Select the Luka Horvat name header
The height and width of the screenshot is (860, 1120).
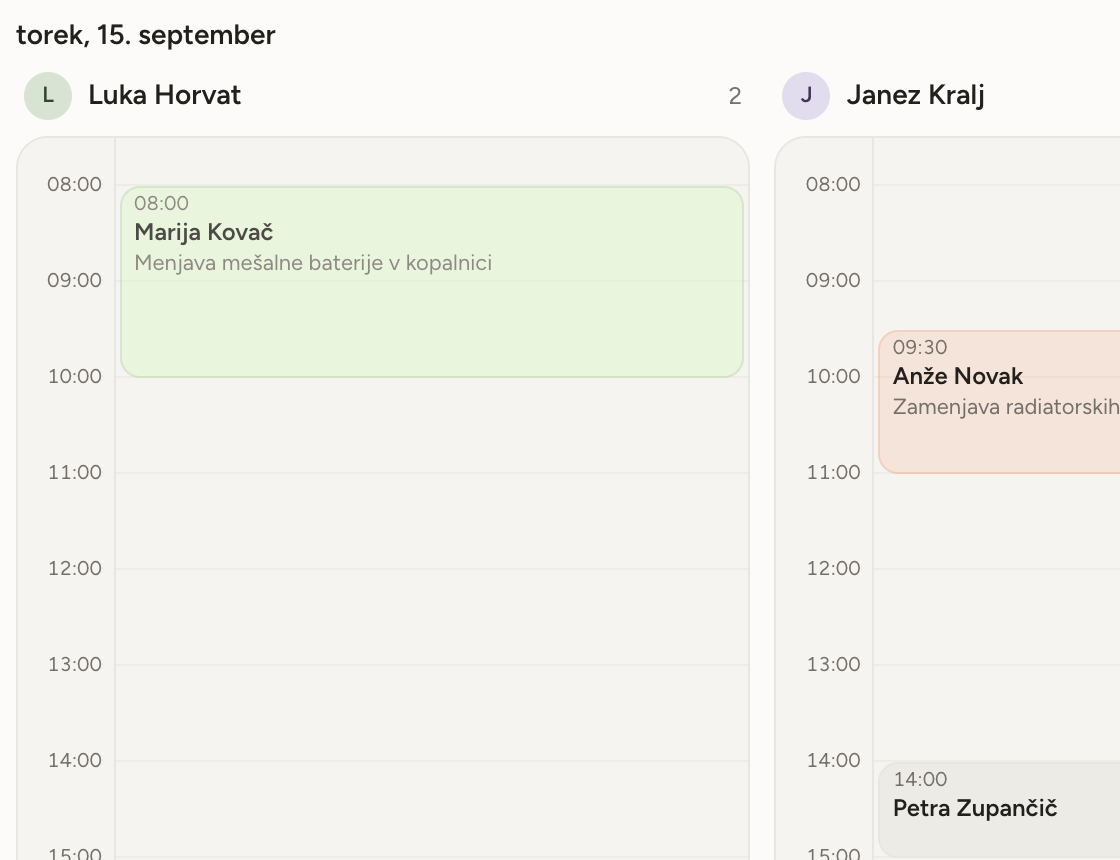164,95
